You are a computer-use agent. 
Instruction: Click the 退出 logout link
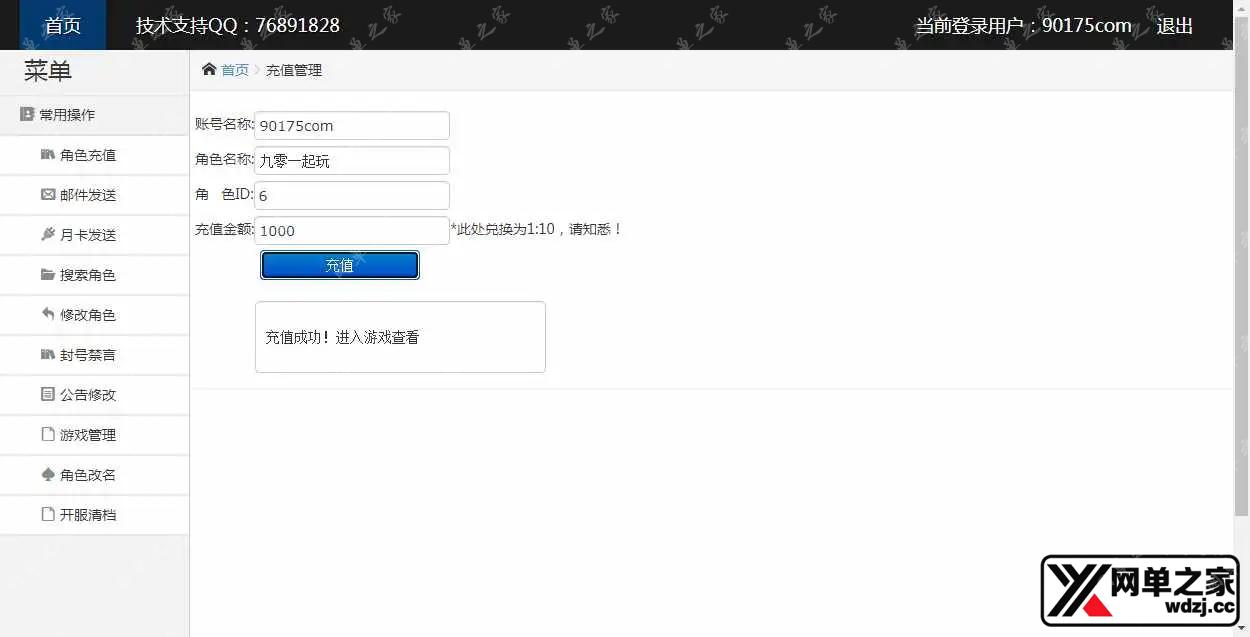pyautogui.click(x=1173, y=26)
